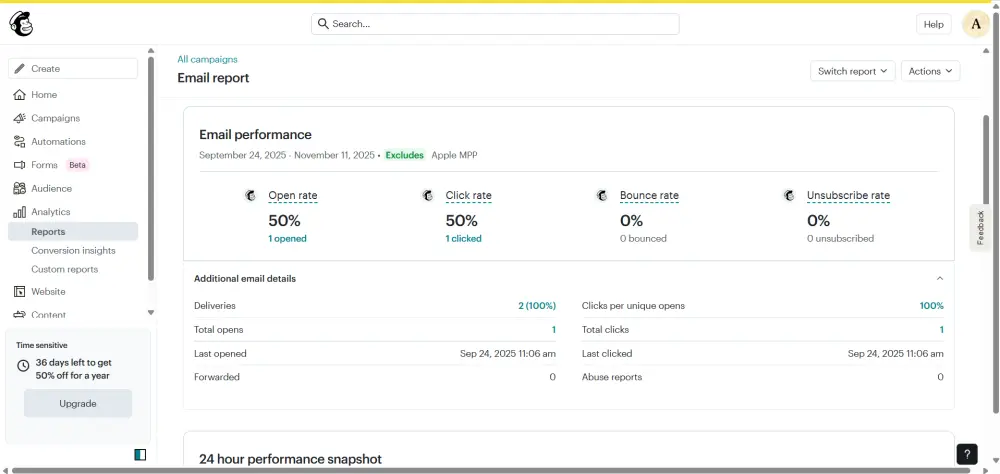Open Custom reports in the sidebar
The width and height of the screenshot is (1000, 474).
64,270
